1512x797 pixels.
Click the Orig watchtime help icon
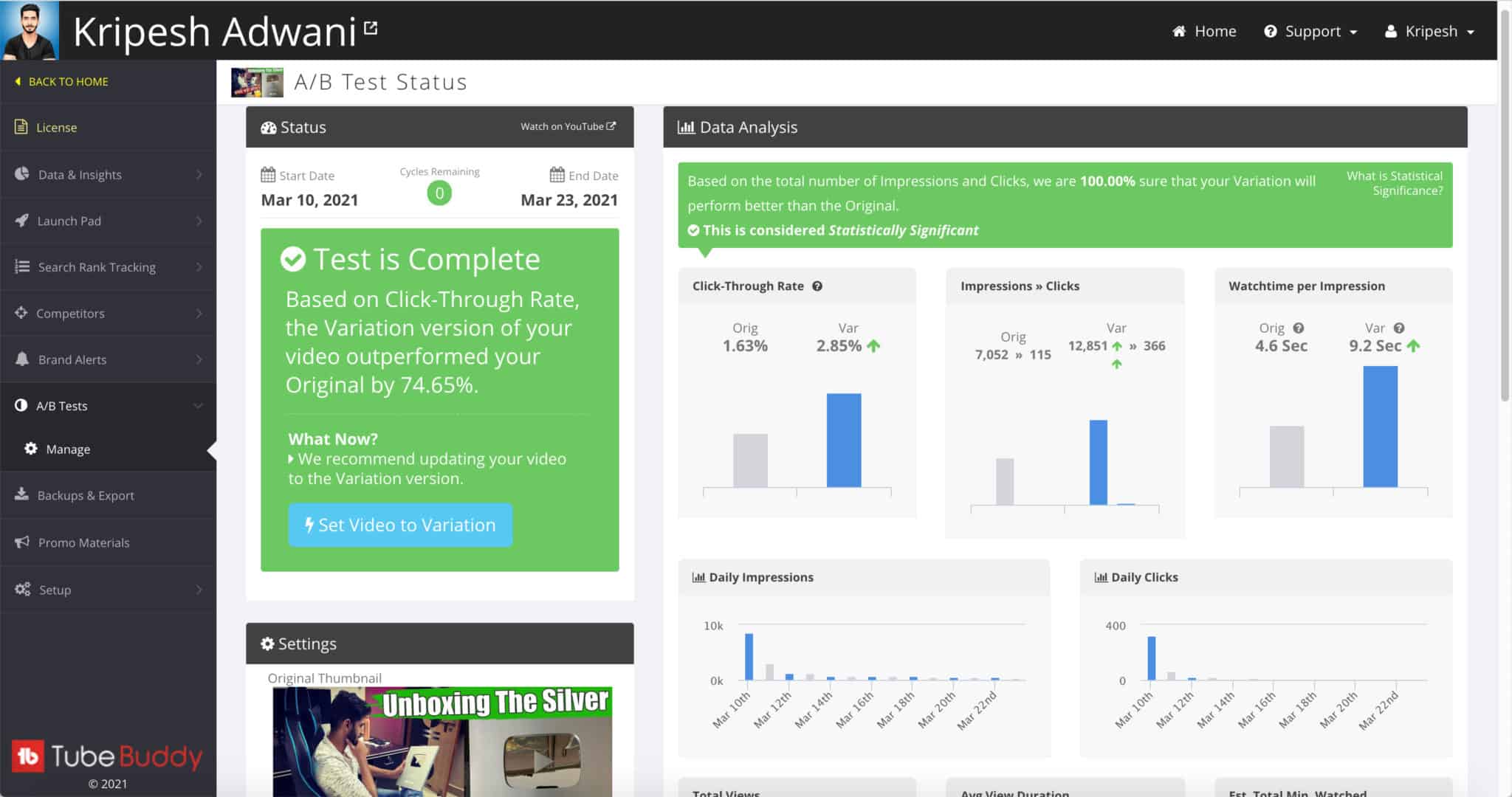point(1299,328)
